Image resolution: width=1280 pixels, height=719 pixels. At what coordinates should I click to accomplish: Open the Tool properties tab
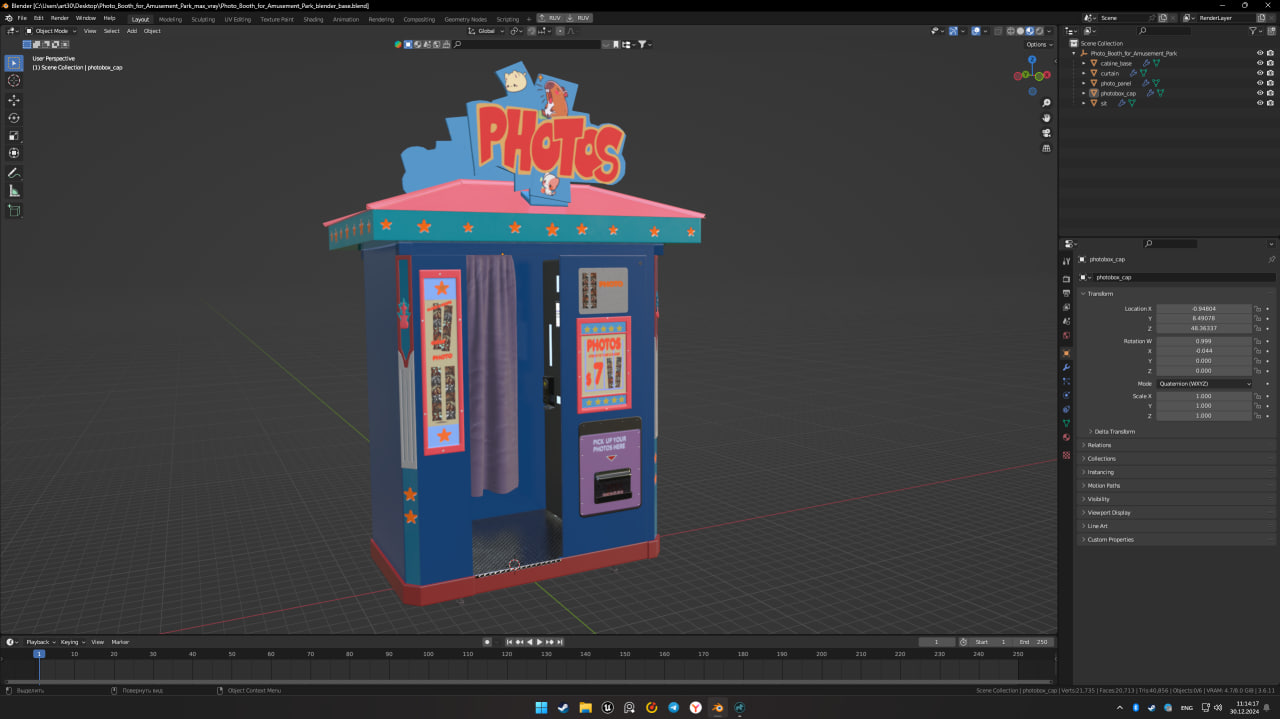coord(1066,261)
